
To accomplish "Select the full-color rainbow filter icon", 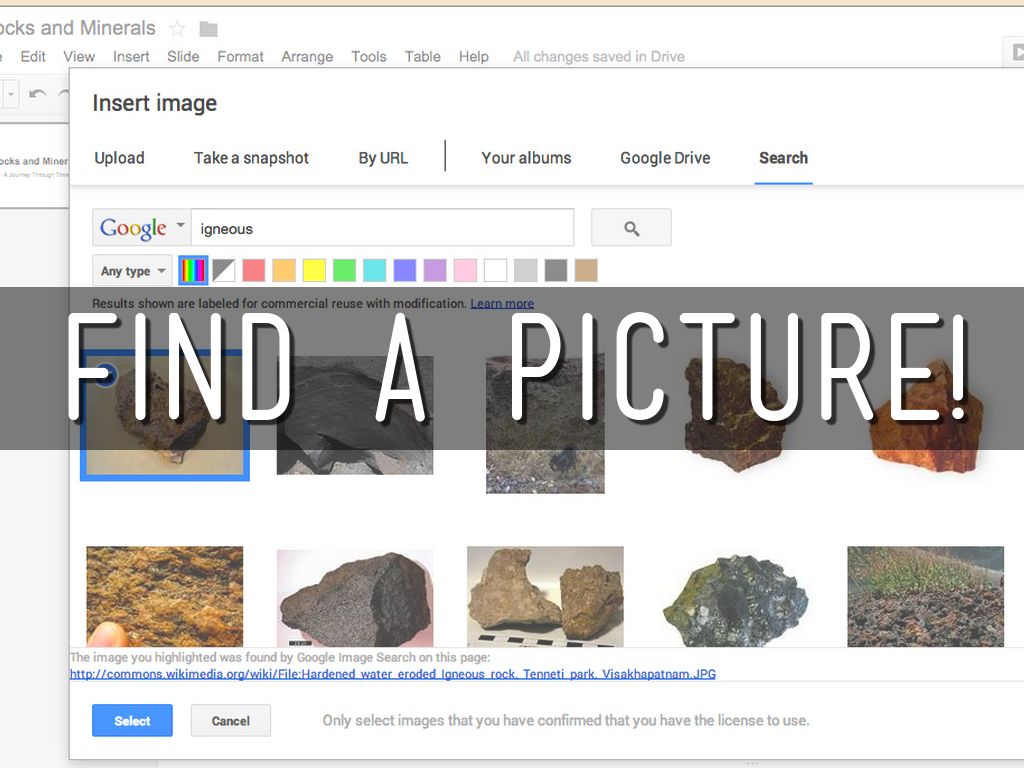I will click(193, 270).
